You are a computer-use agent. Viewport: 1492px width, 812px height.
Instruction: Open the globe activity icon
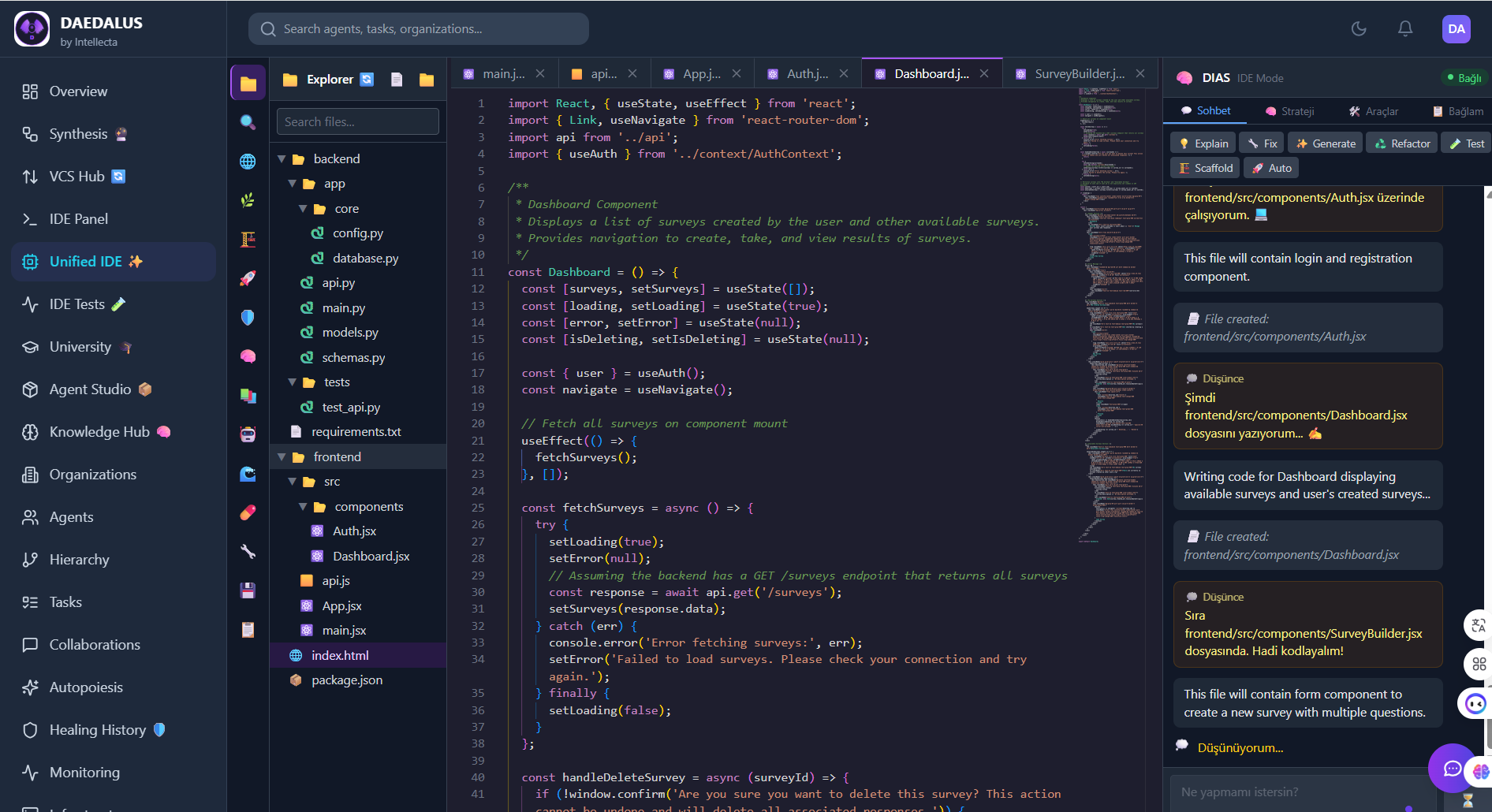tap(248, 162)
